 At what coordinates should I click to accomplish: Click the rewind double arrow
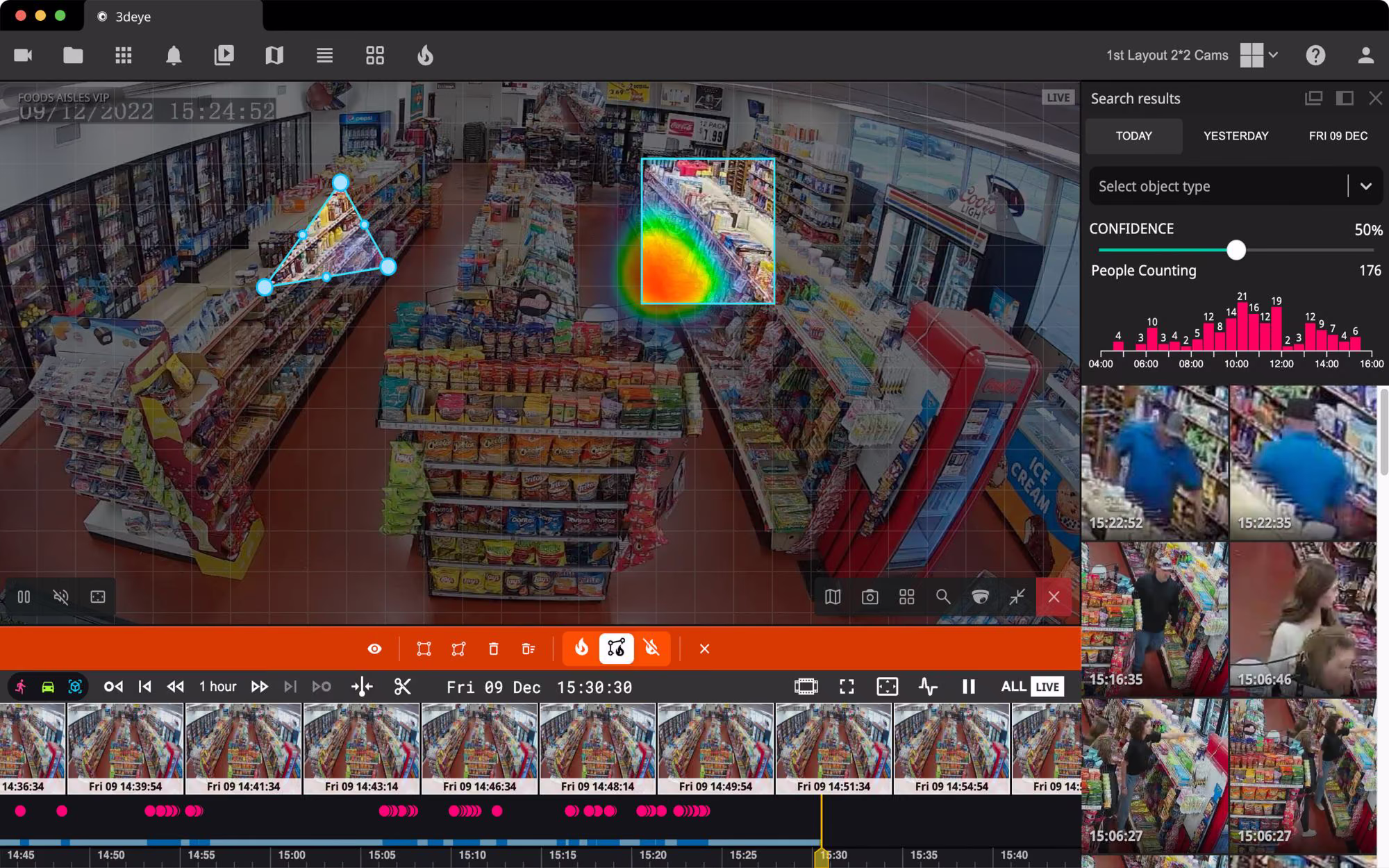click(175, 687)
